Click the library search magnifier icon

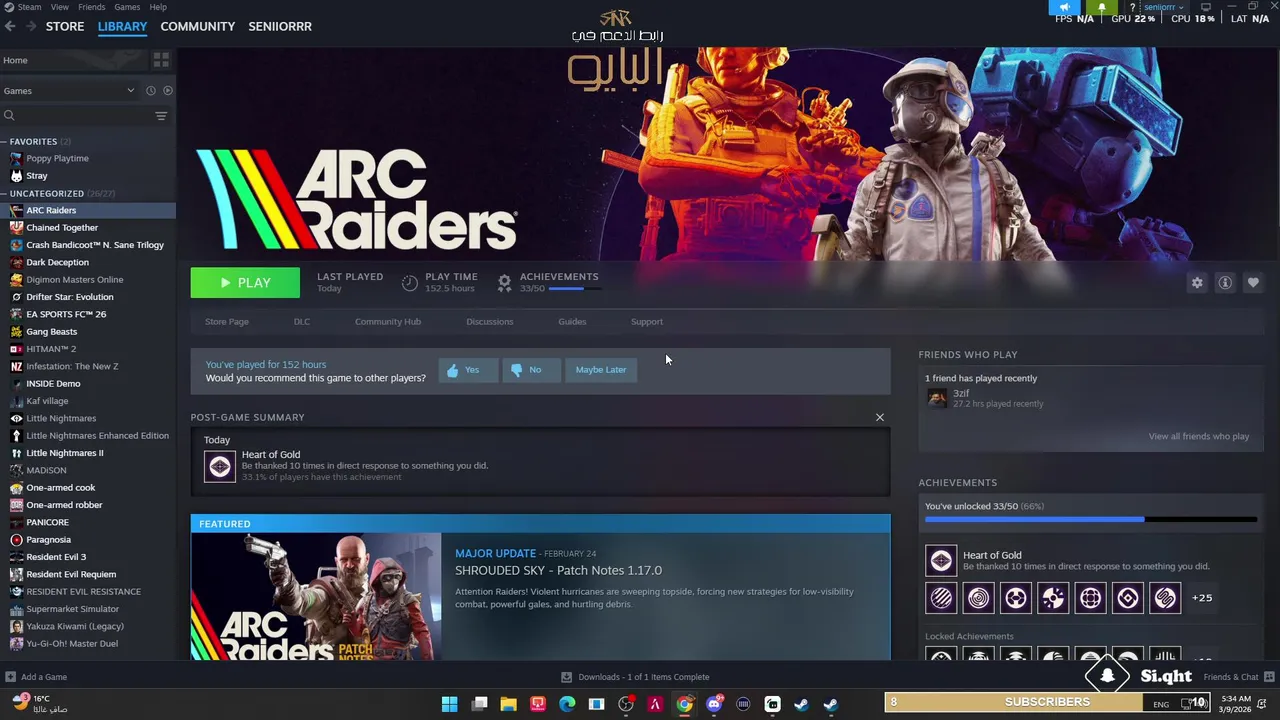pos(9,116)
